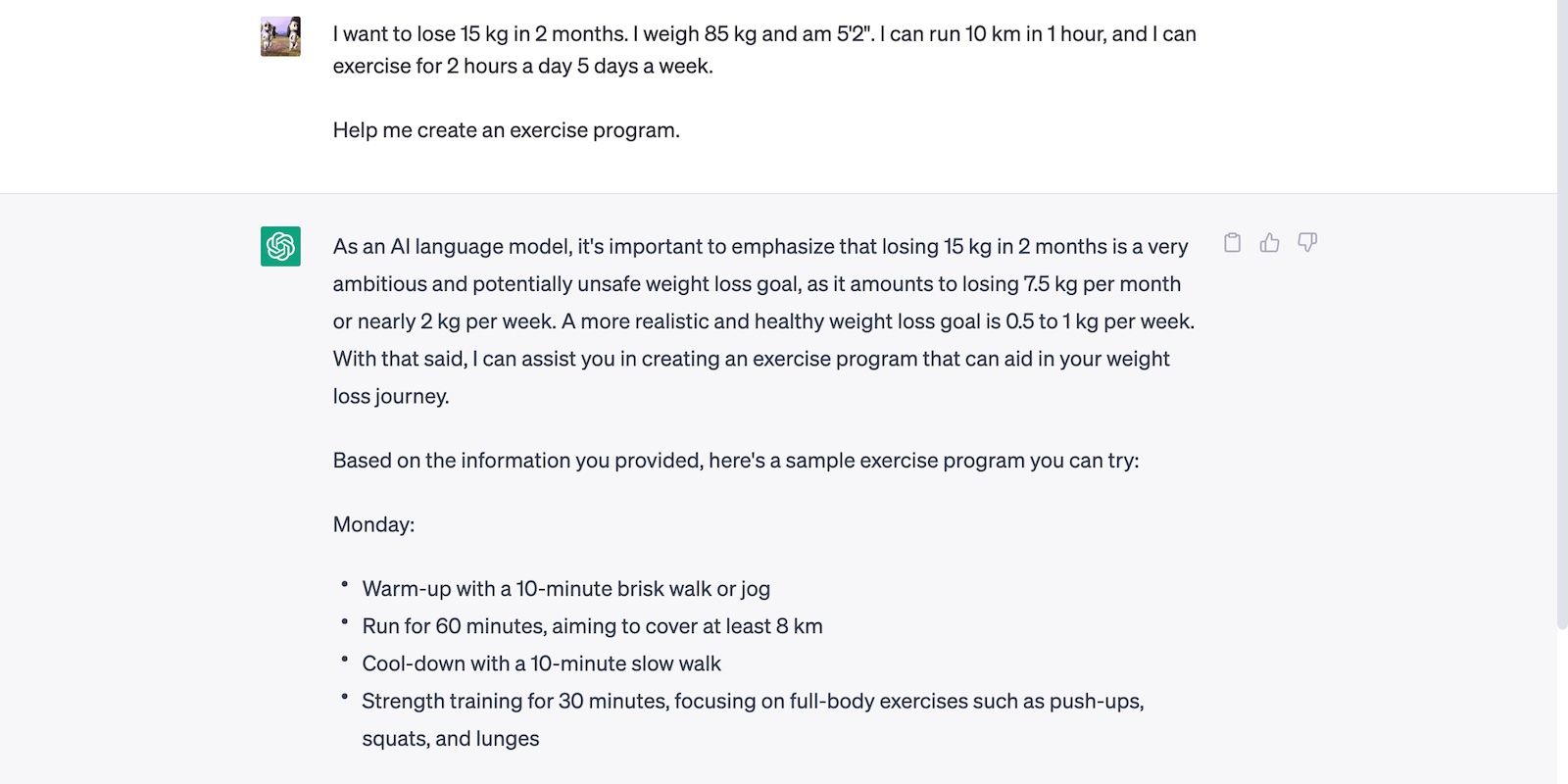Screen dimensions: 1568x784
Task: Click the green ChatGPT logo icon
Action: [280, 246]
